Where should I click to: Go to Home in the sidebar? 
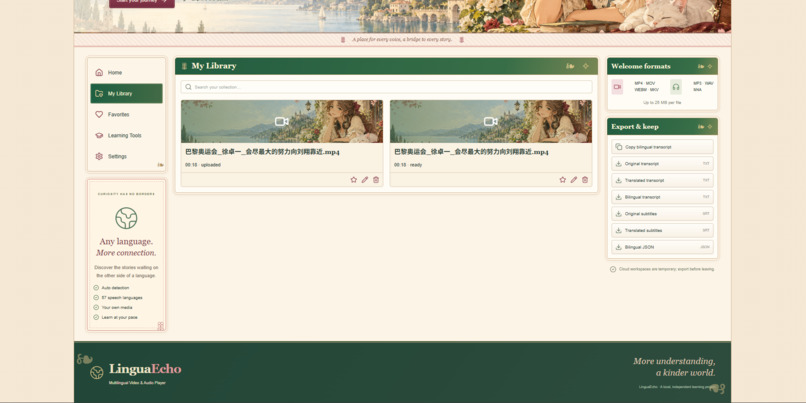126,72
